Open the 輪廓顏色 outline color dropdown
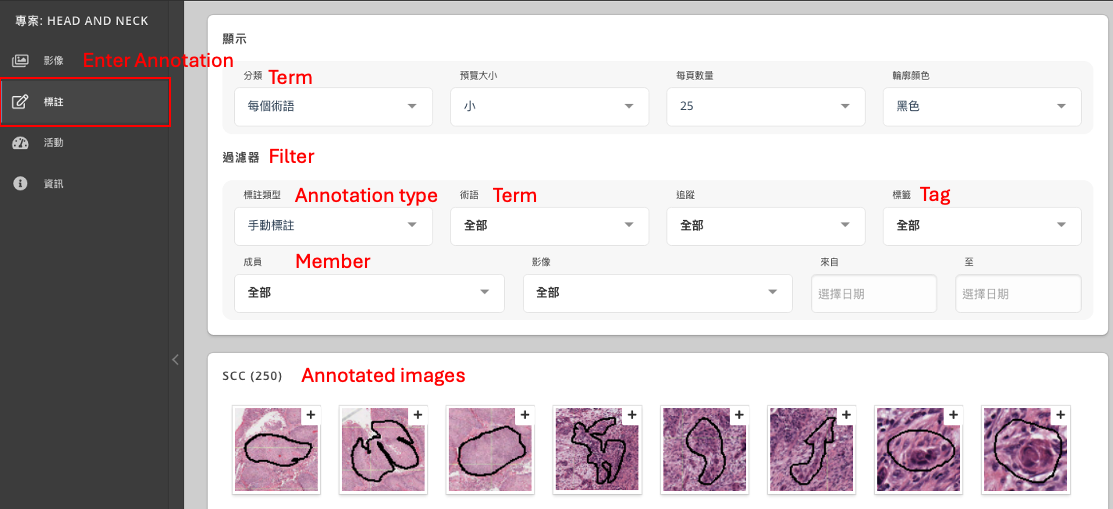Viewport: 1113px width, 509px height. 981,106
